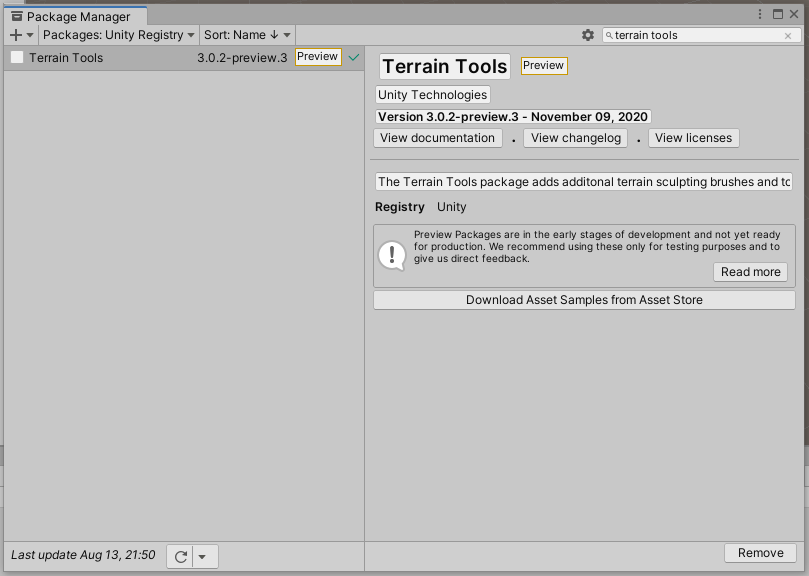809x576 pixels.
Task: Open View documentation link
Action: tap(438, 138)
